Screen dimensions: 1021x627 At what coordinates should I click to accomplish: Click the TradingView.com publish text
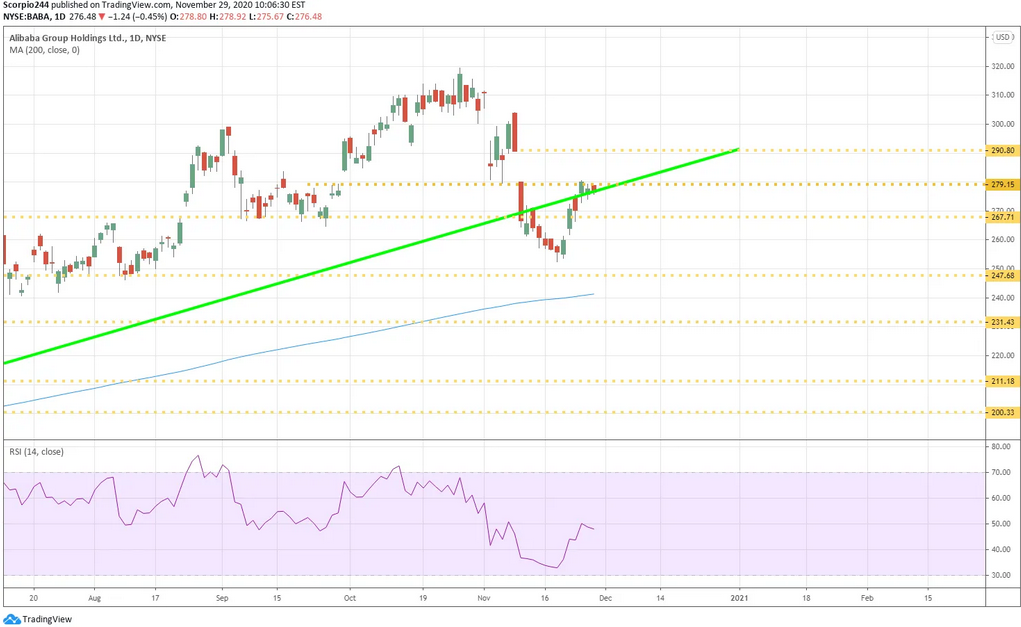pyautogui.click(x=136, y=5)
